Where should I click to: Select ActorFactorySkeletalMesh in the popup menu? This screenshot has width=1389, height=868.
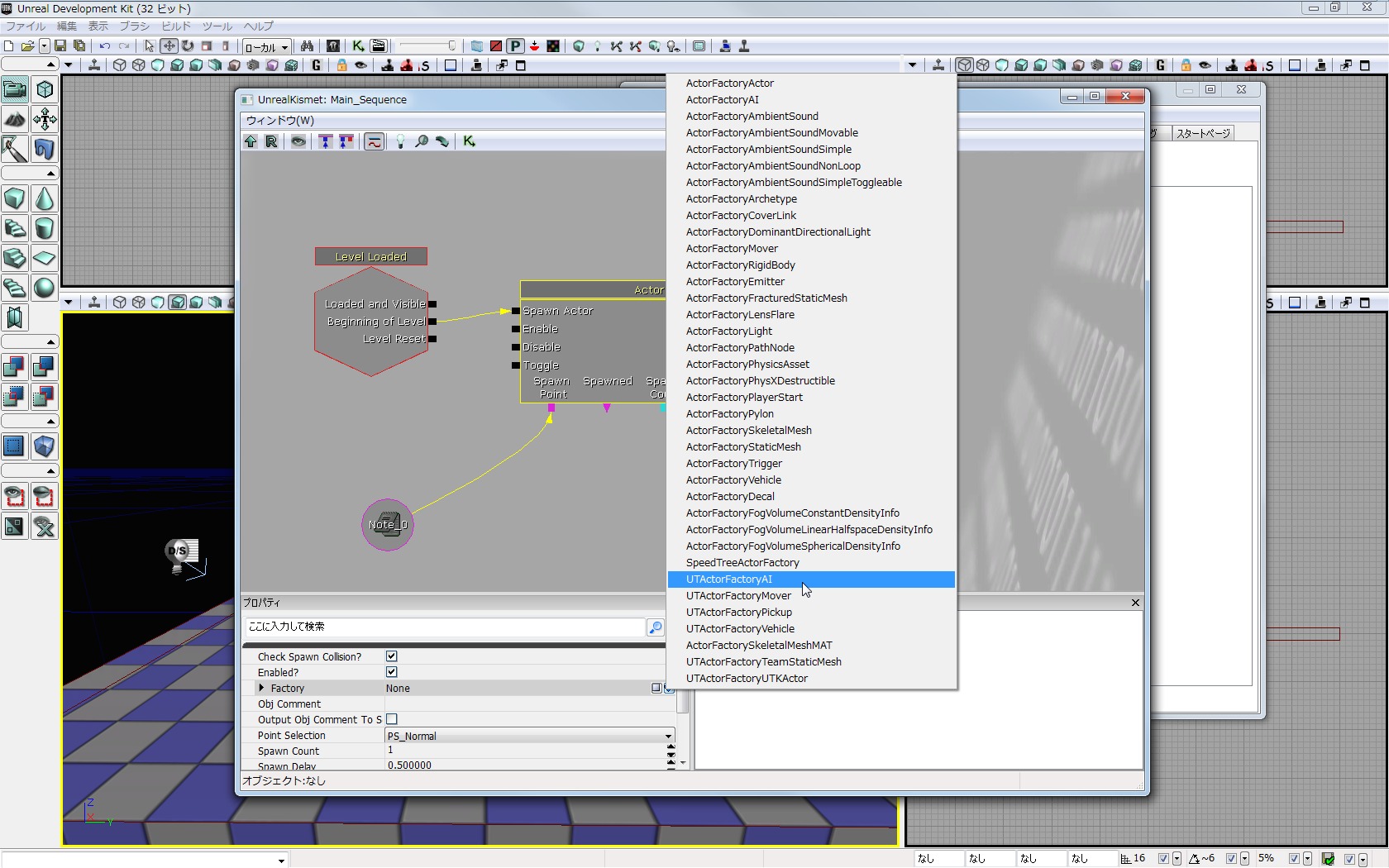click(x=748, y=431)
